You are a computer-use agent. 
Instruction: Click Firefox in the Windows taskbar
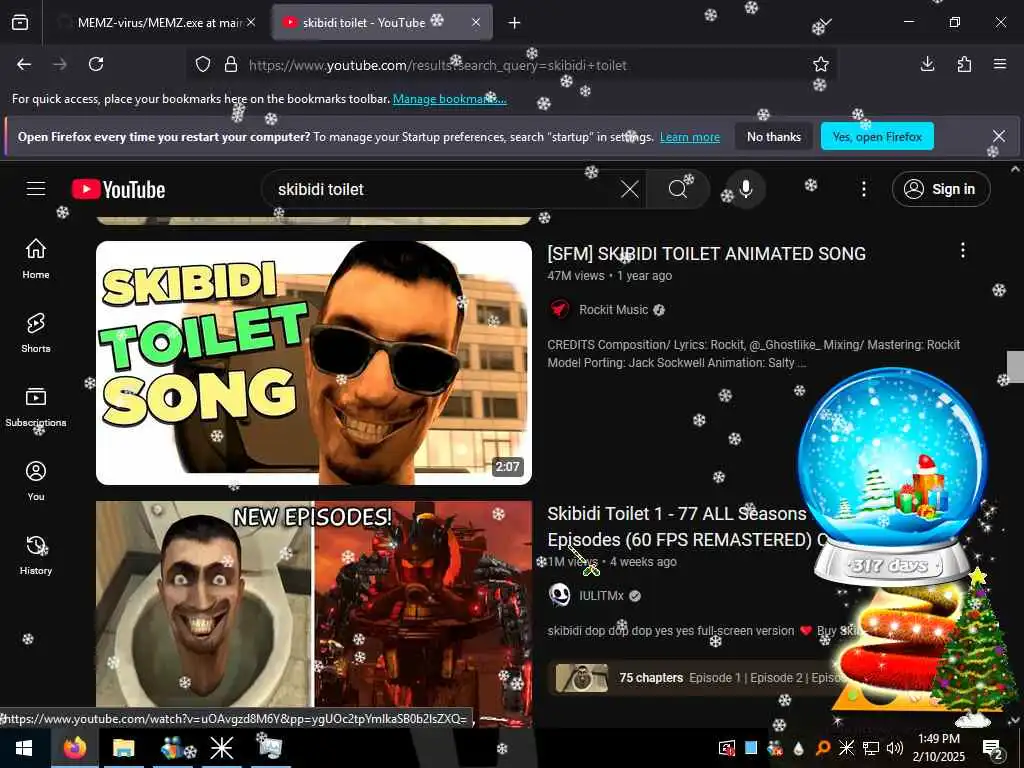[75, 748]
